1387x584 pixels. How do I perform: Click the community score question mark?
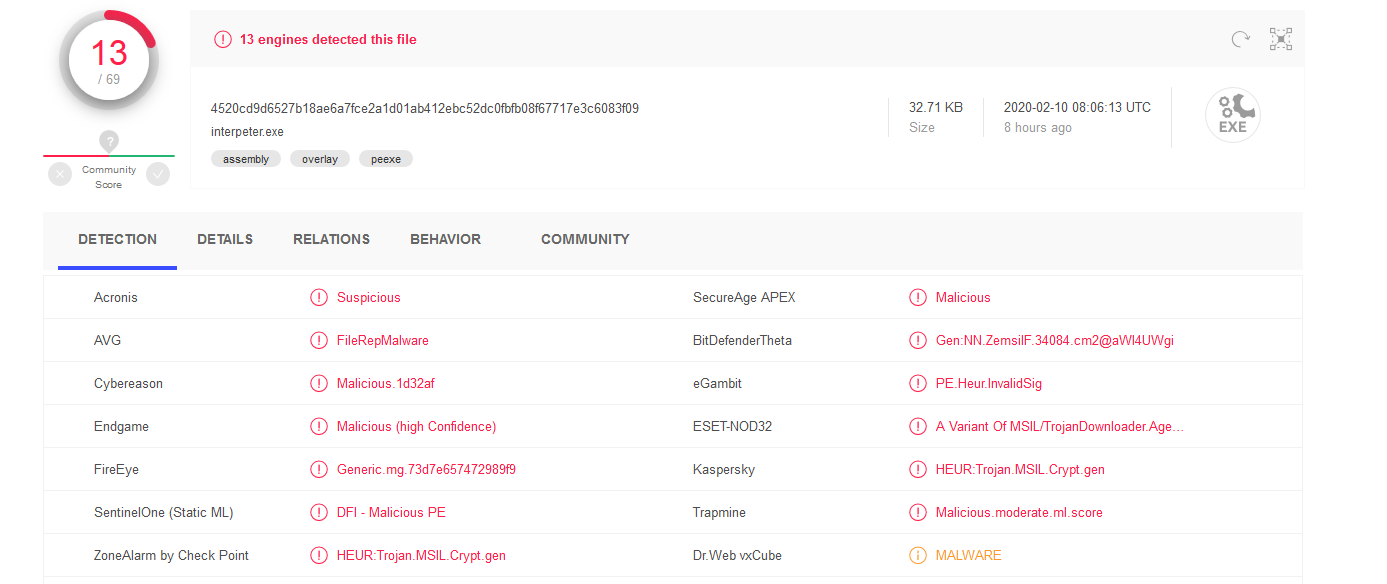[x=109, y=141]
